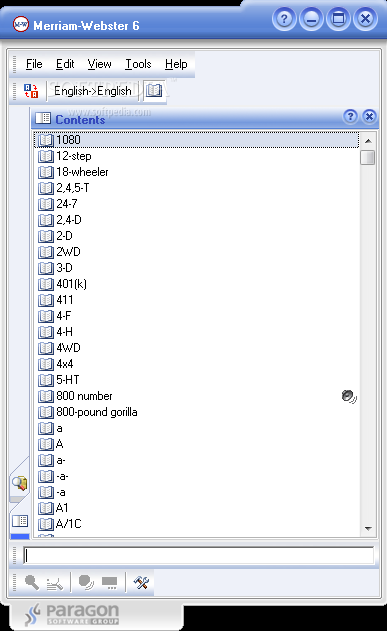Click book icon beside 18-wheeler
The height and width of the screenshot is (631, 387).
[46, 172]
